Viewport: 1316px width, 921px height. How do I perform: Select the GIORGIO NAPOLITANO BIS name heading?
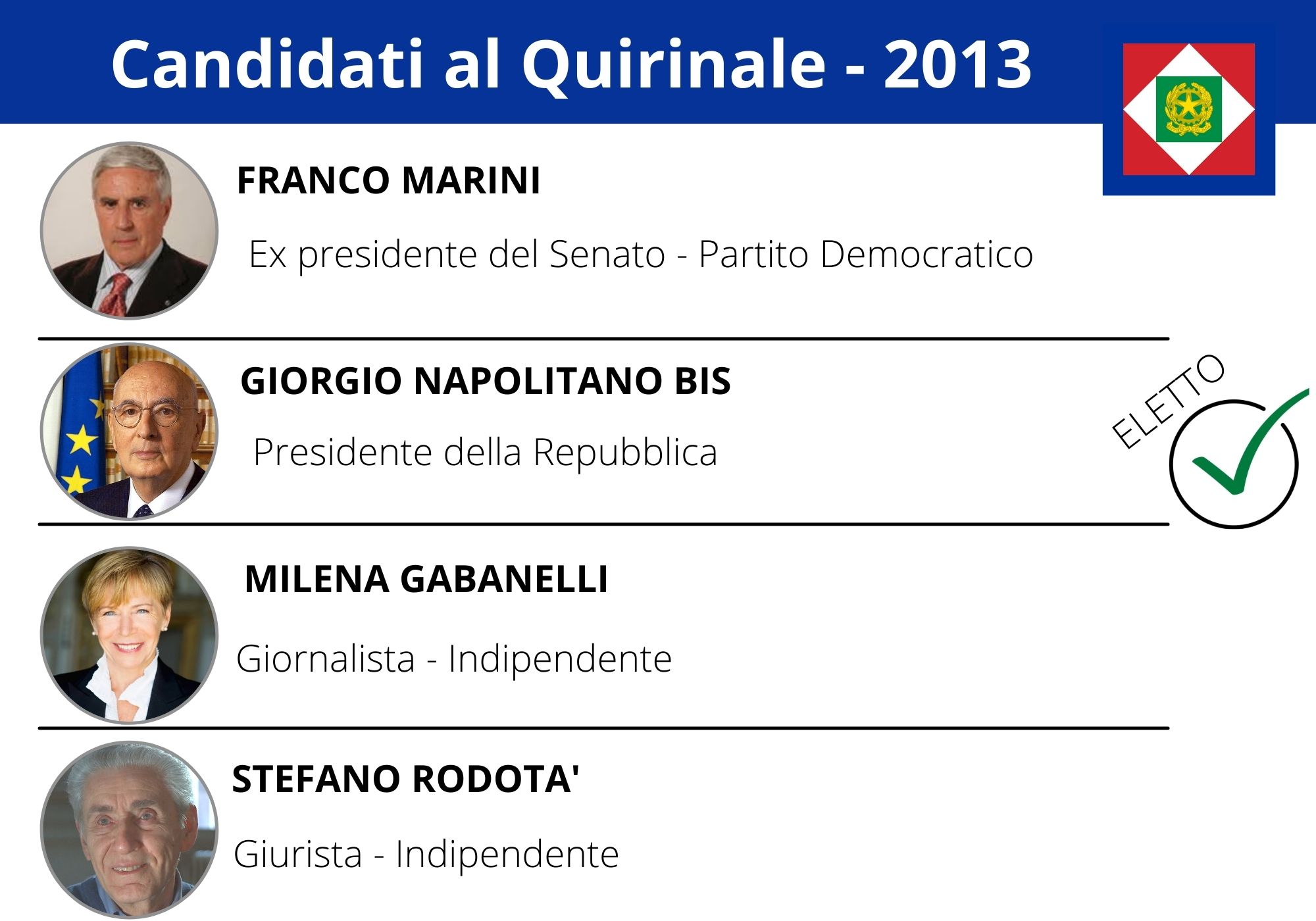(x=486, y=381)
